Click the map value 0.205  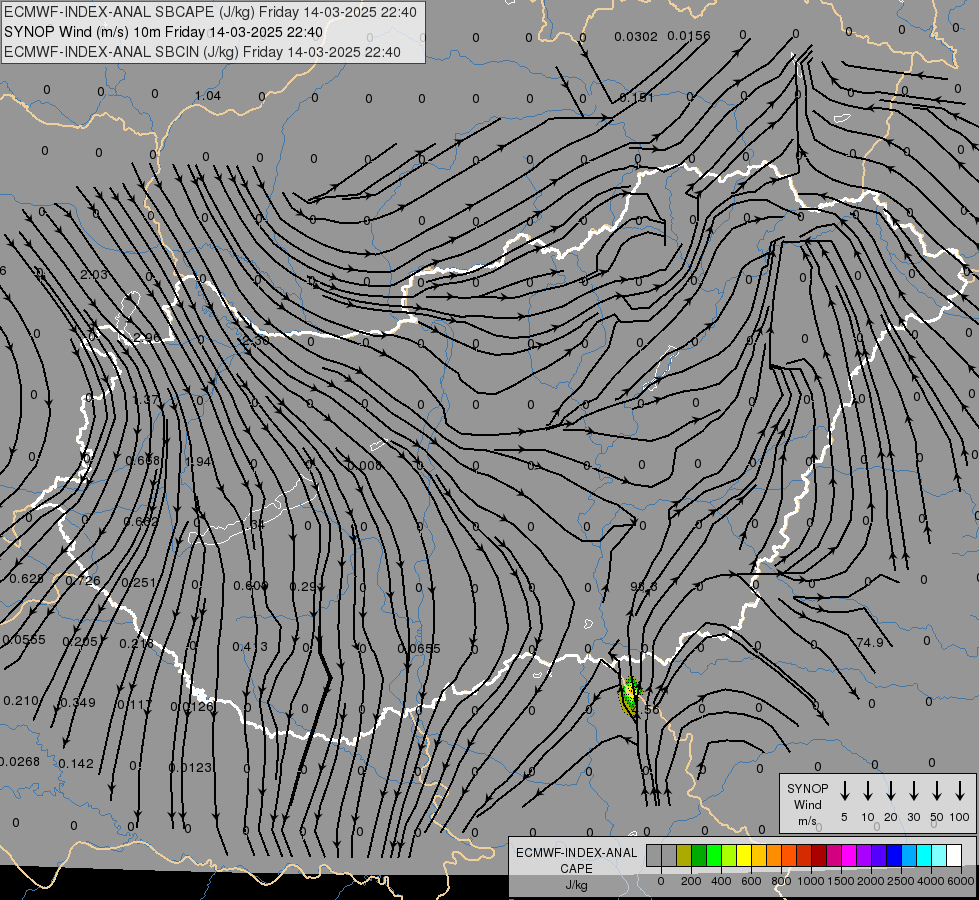pos(81,642)
